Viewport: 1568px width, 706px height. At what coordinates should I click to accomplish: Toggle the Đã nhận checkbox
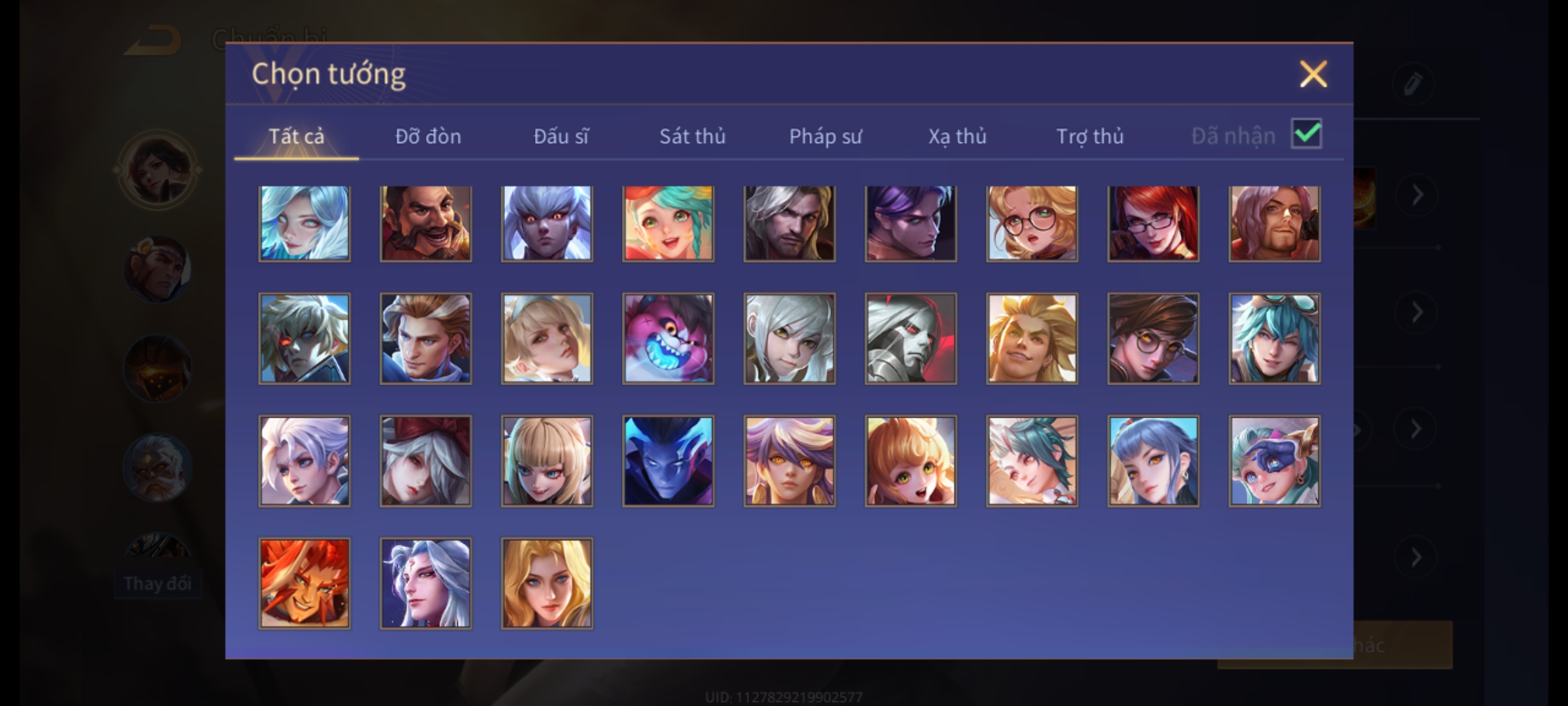1307,134
